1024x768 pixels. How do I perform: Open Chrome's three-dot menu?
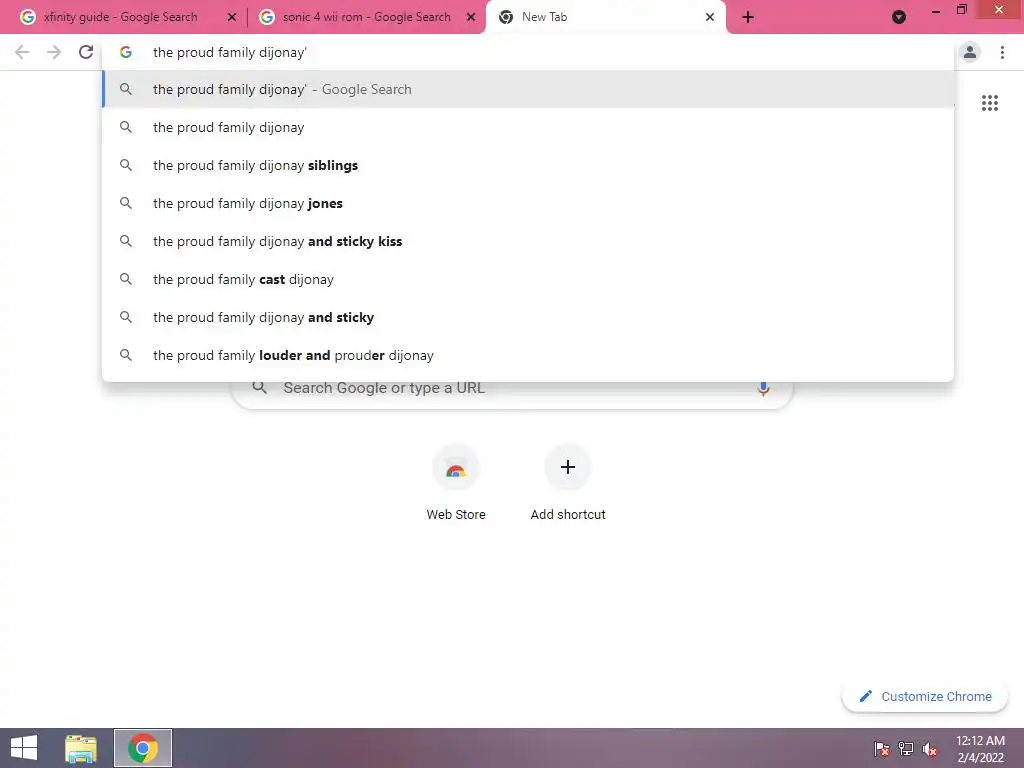point(1002,52)
